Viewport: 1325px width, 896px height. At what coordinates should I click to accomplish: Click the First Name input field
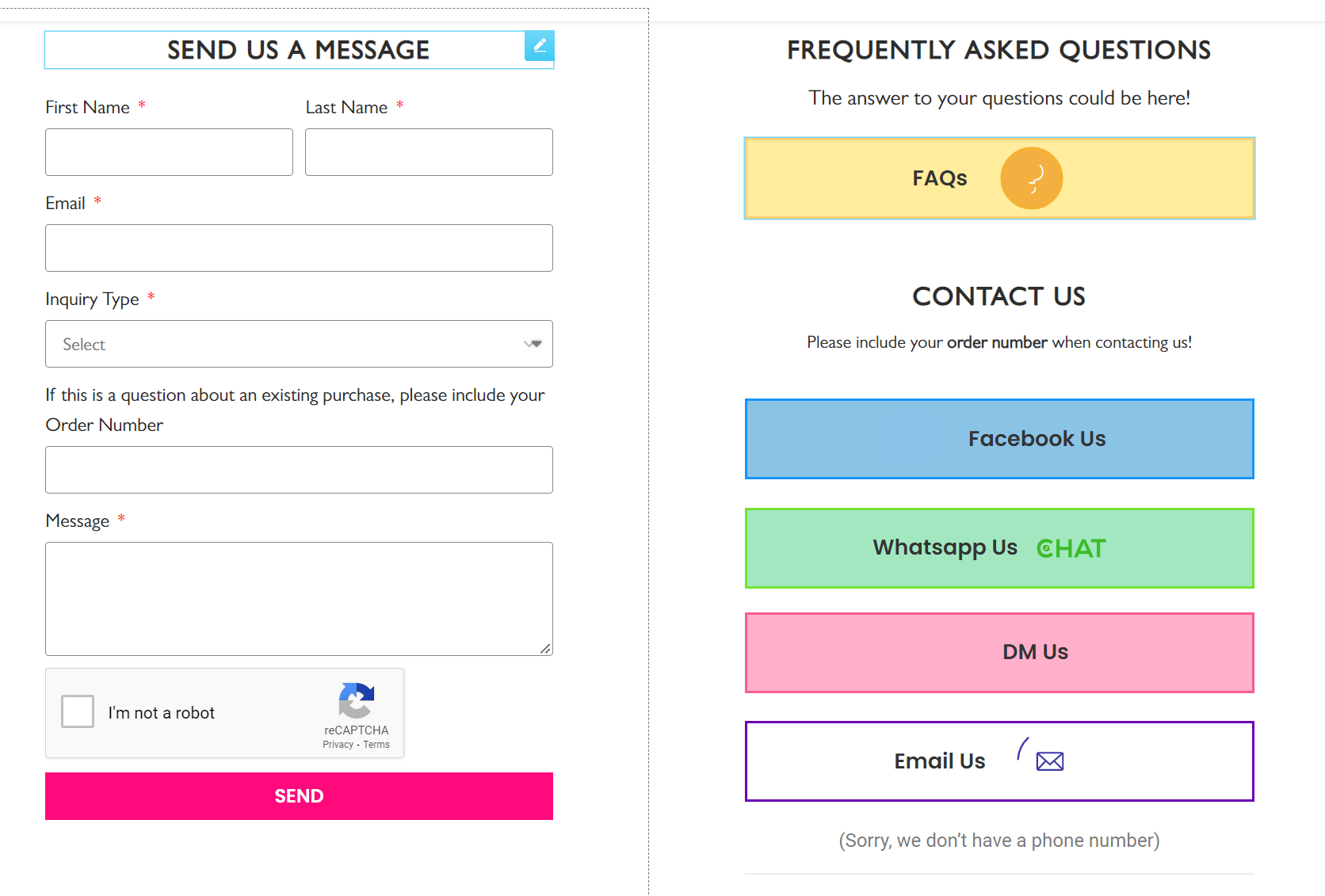(x=169, y=152)
